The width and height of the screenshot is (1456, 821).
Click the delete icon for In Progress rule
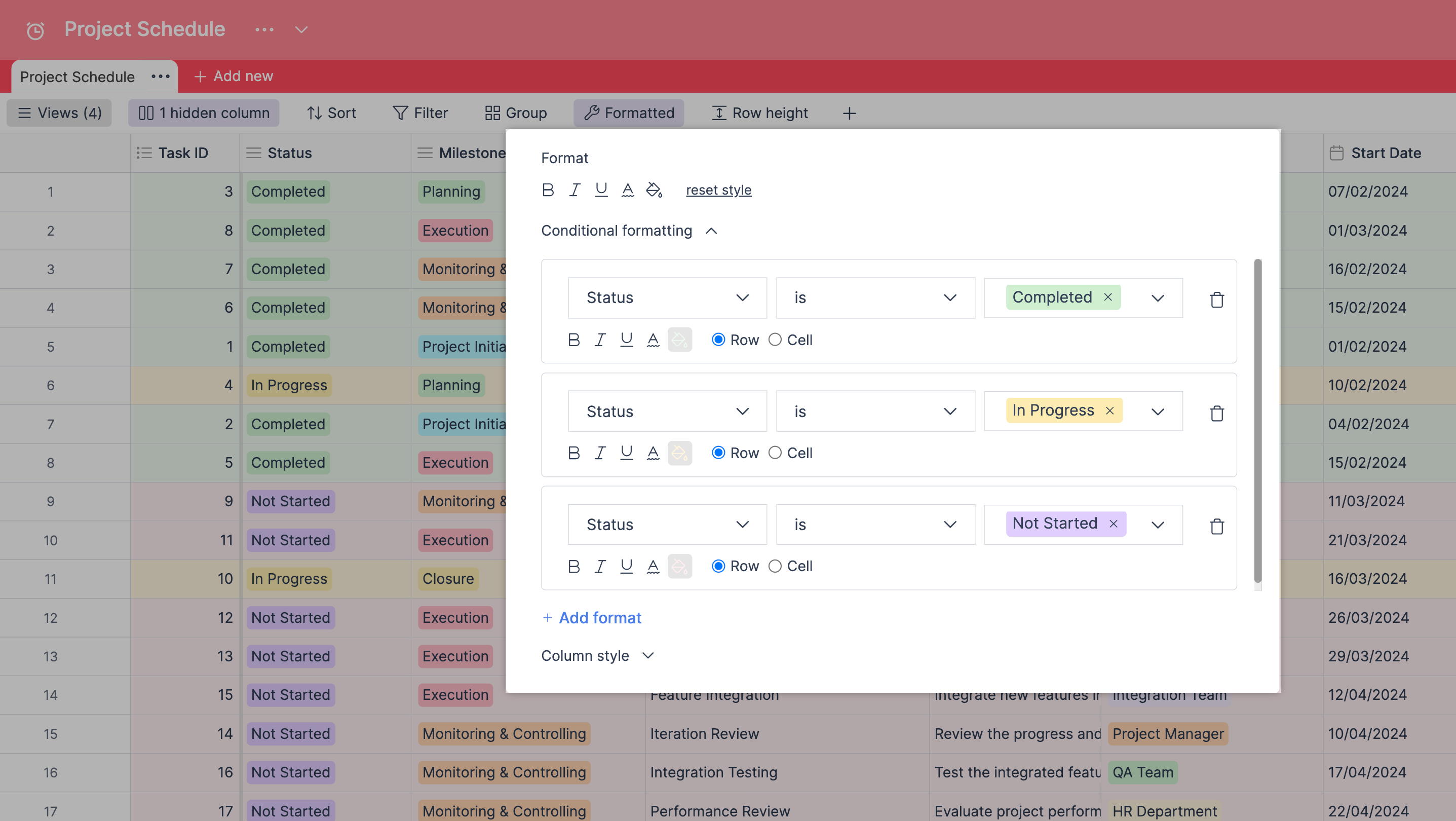[1218, 412]
